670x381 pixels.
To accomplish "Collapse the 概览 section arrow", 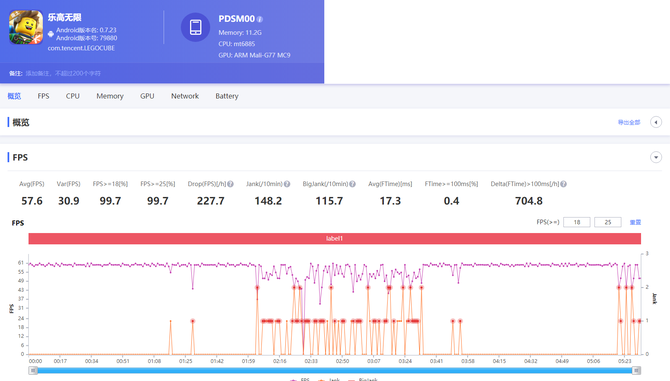I will click(x=656, y=122).
